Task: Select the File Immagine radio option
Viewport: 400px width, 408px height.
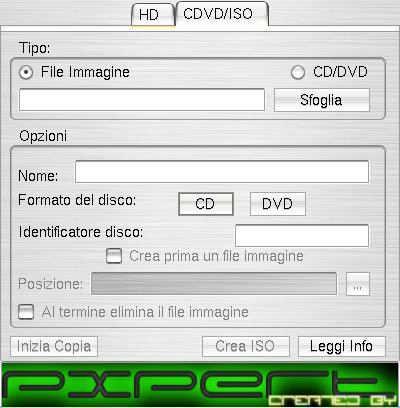Action: (26, 72)
